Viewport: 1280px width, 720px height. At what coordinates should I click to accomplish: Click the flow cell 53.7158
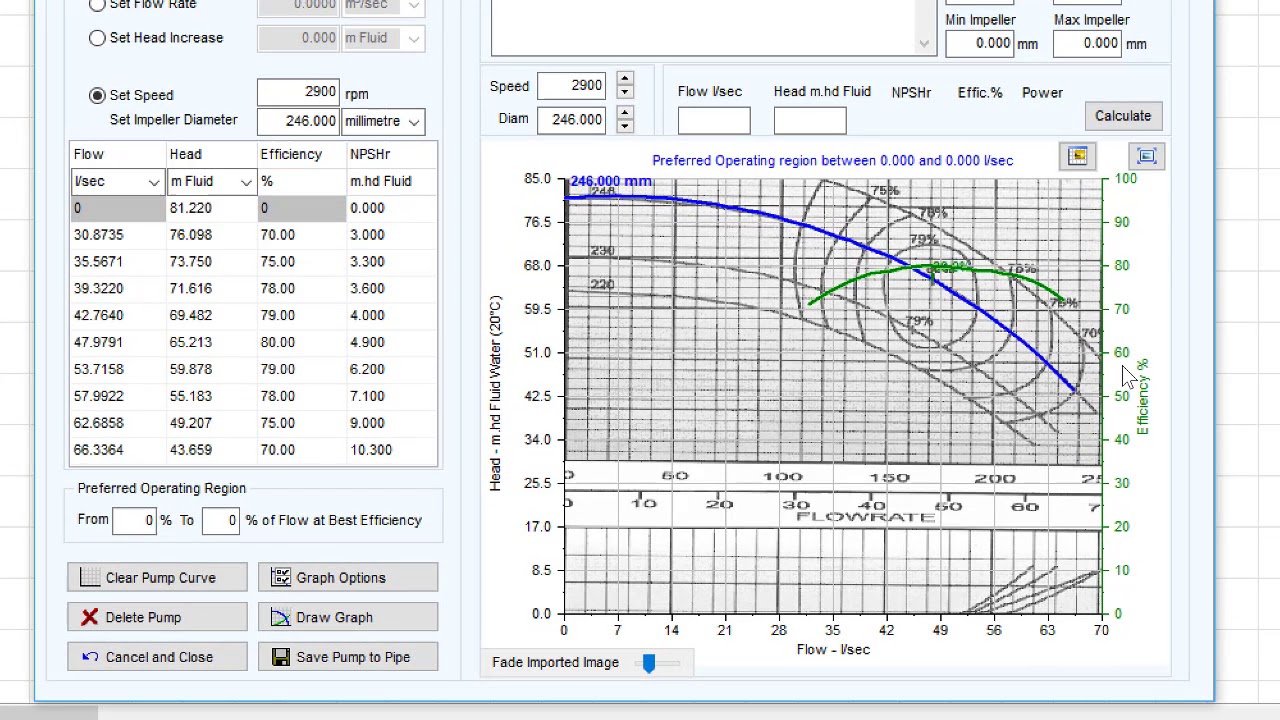(x=117, y=369)
